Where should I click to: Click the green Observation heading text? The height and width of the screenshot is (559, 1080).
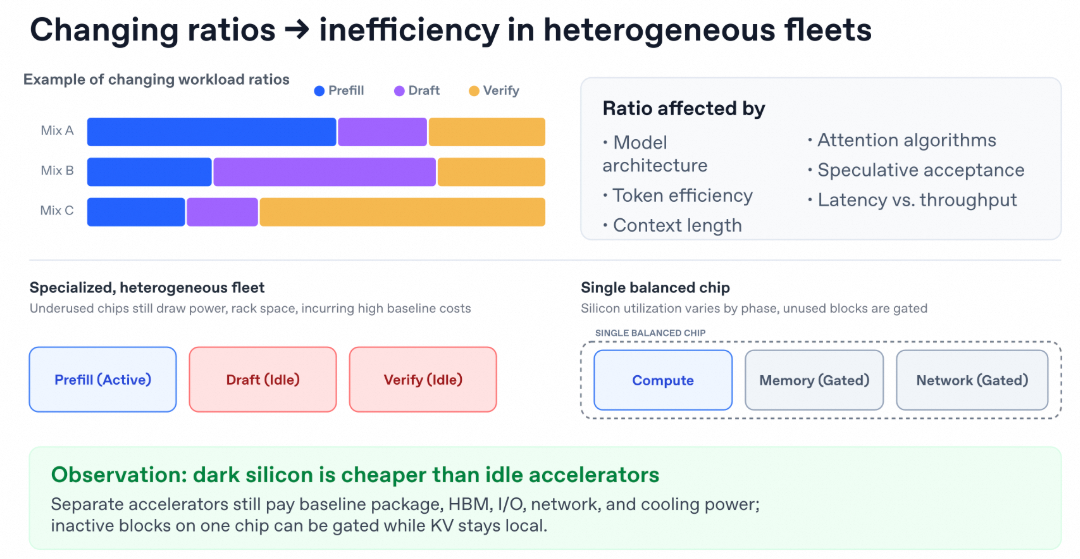pos(355,475)
